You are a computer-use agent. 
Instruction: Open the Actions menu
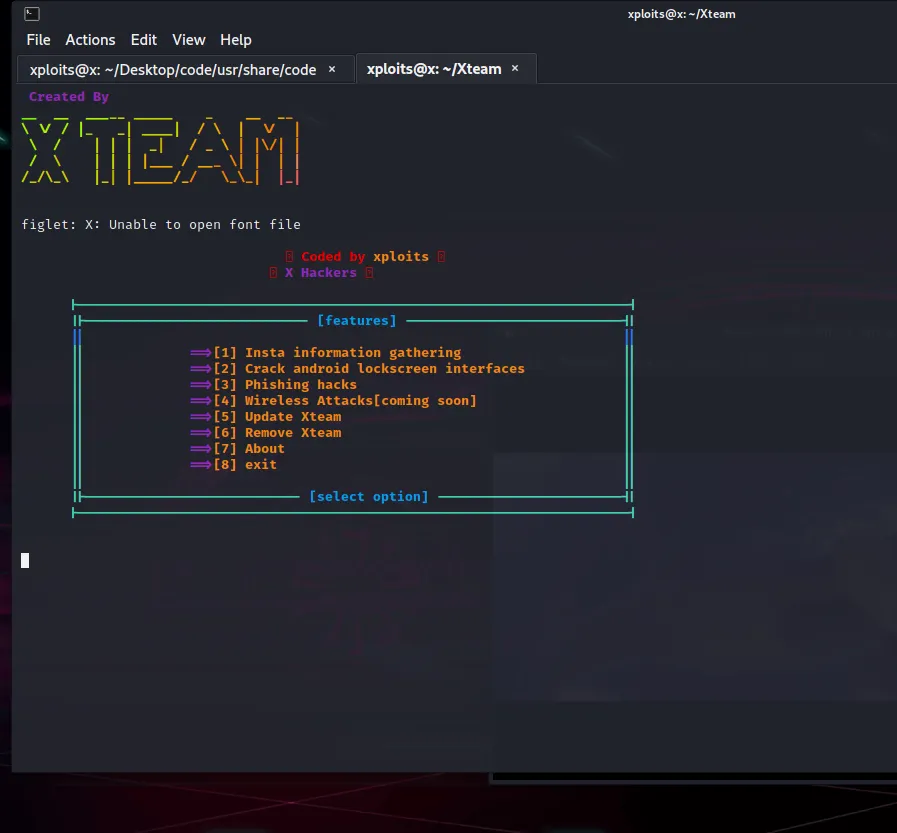(x=90, y=40)
